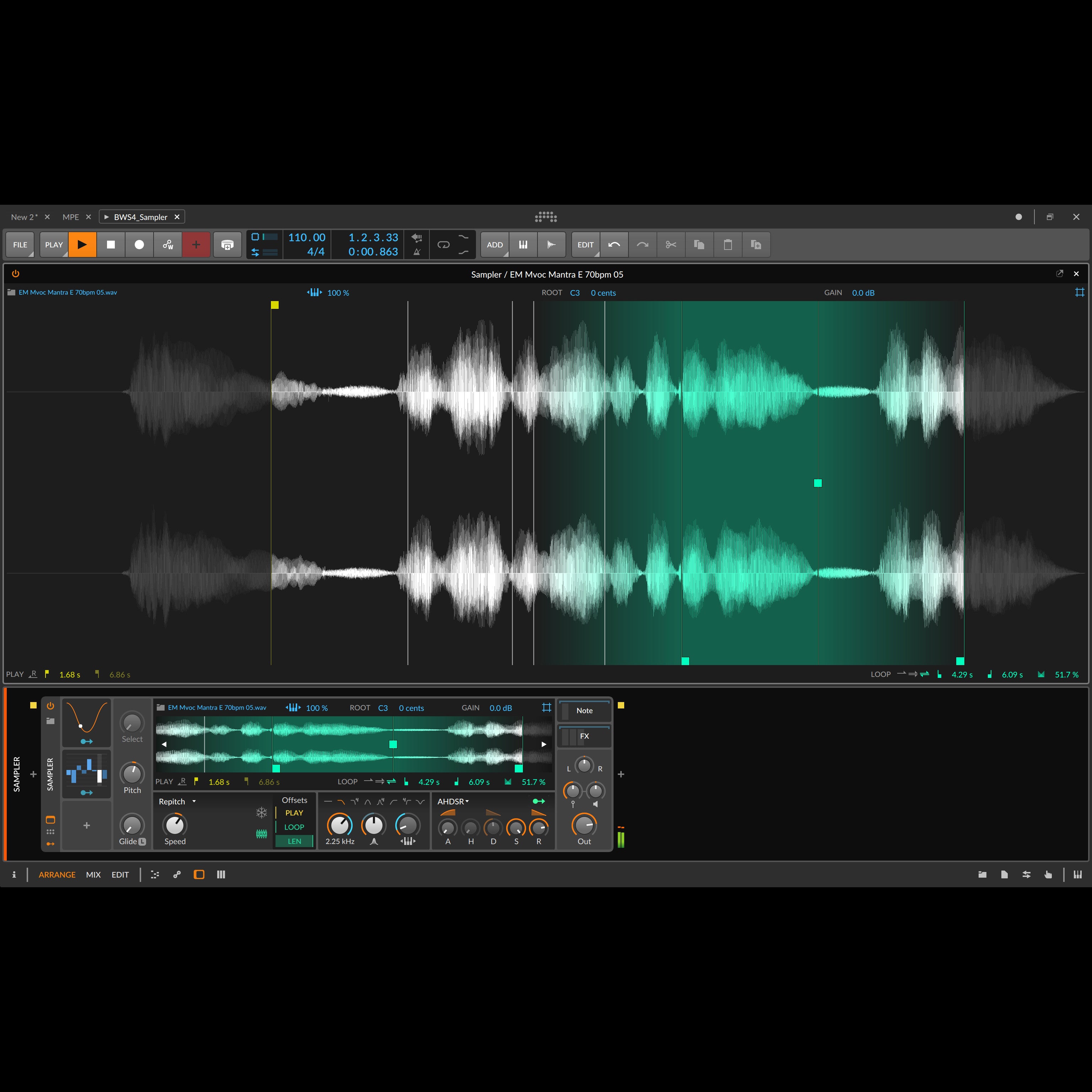Toggle the RAM load icon
Image resolution: width=1092 pixels, height=1092 pixels.
(261, 834)
